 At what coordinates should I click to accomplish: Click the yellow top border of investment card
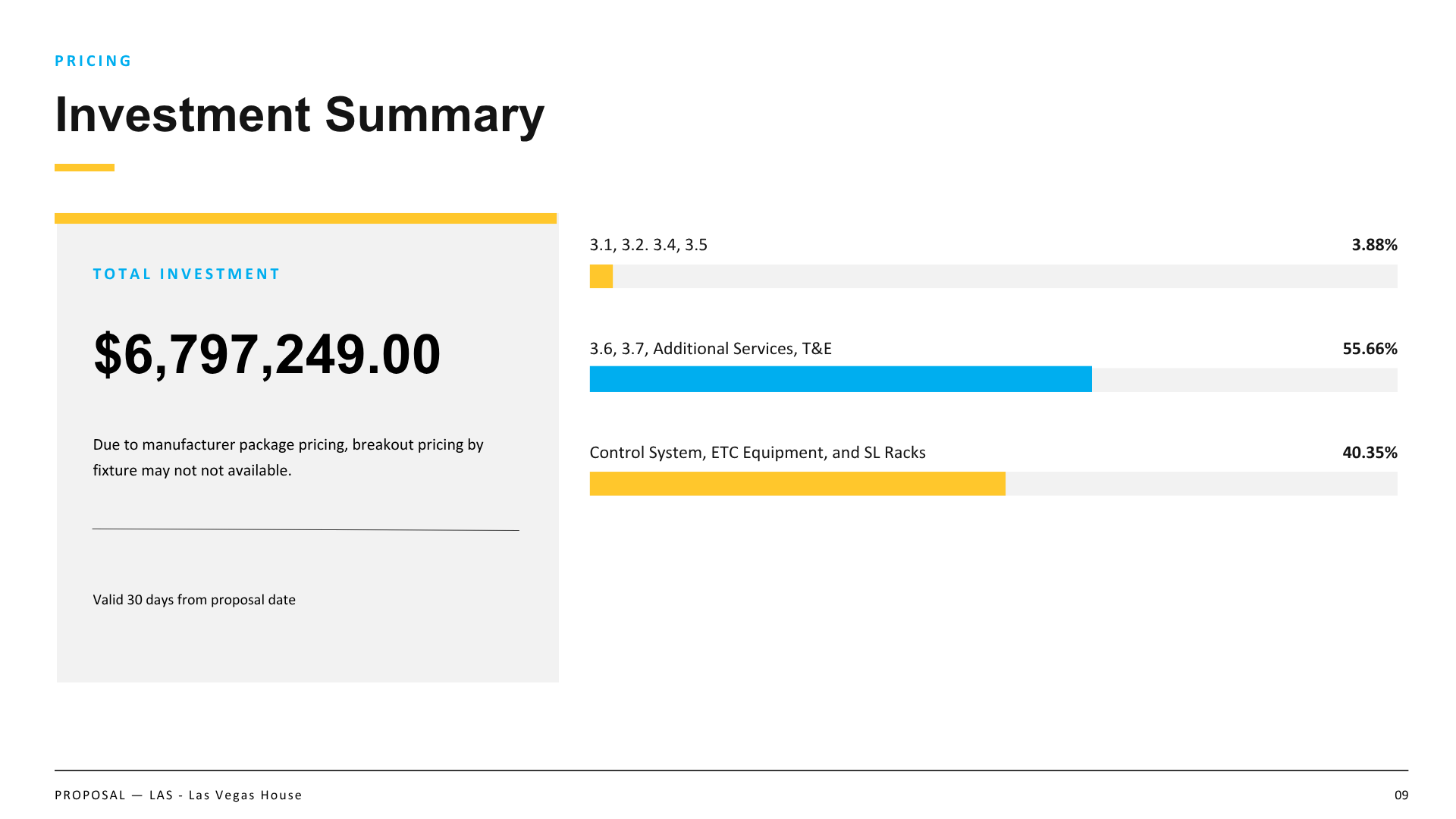[x=306, y=218]
